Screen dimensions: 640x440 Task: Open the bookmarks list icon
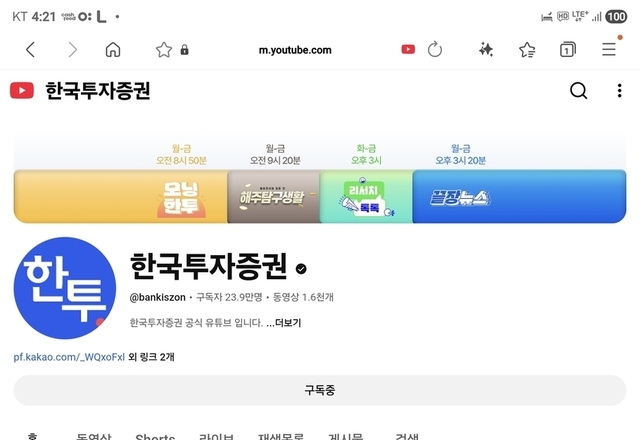click(x=527, y=50)
